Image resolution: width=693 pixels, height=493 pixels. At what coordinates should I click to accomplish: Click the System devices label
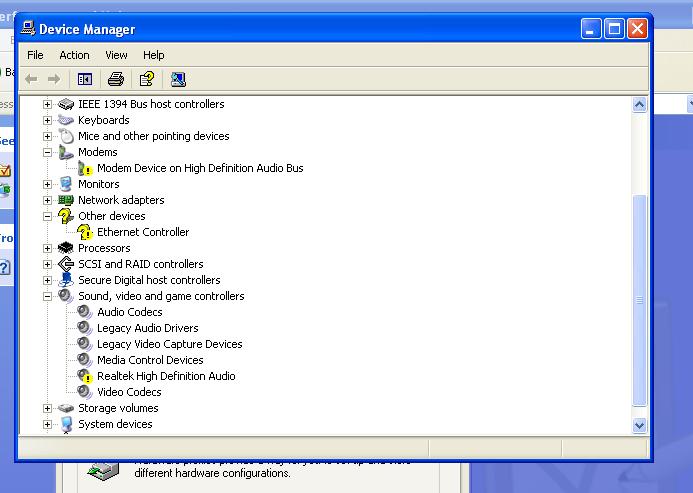115,424
